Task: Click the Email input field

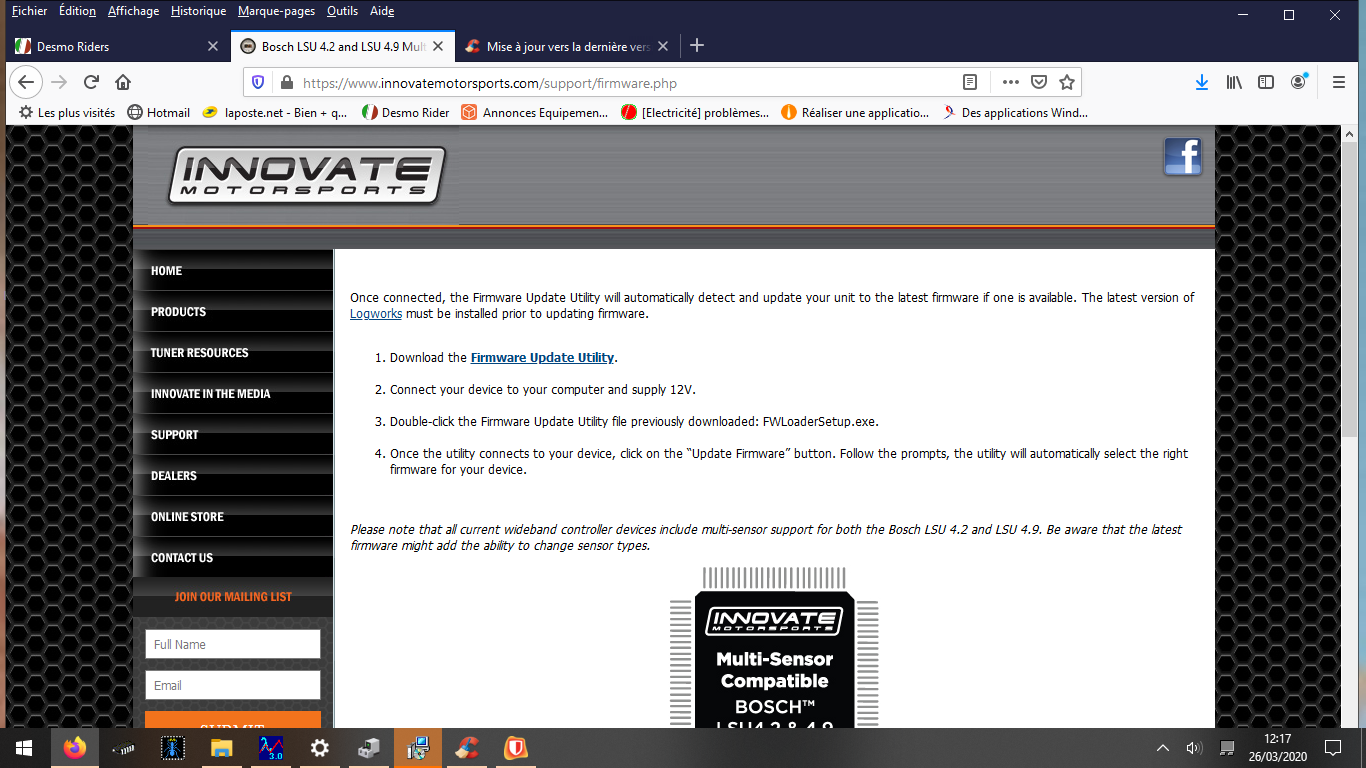Action: click(233, 685)
